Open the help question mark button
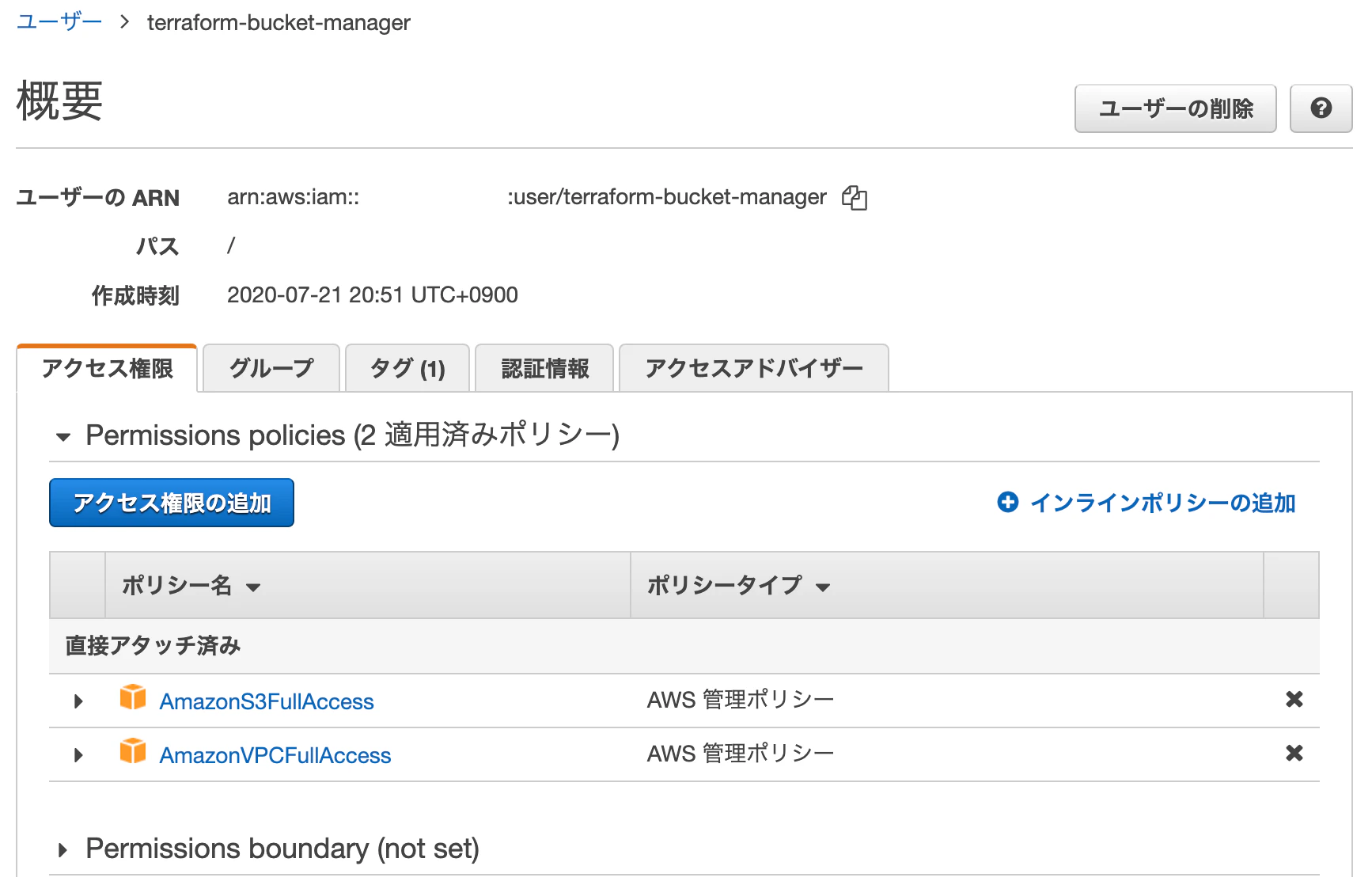Screen dimensions: 1372x885 (x=1321, y=108)
